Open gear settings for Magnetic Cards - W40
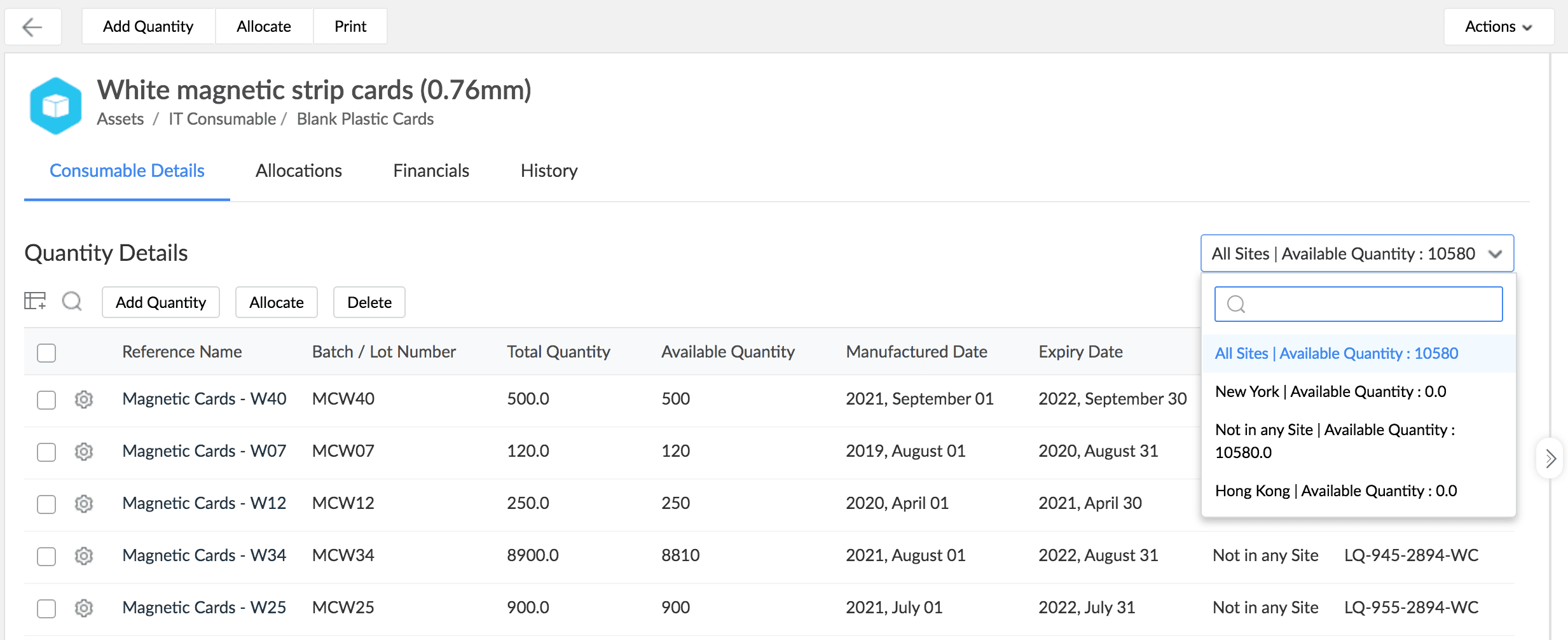1568x640 pixels. [84, 400]
